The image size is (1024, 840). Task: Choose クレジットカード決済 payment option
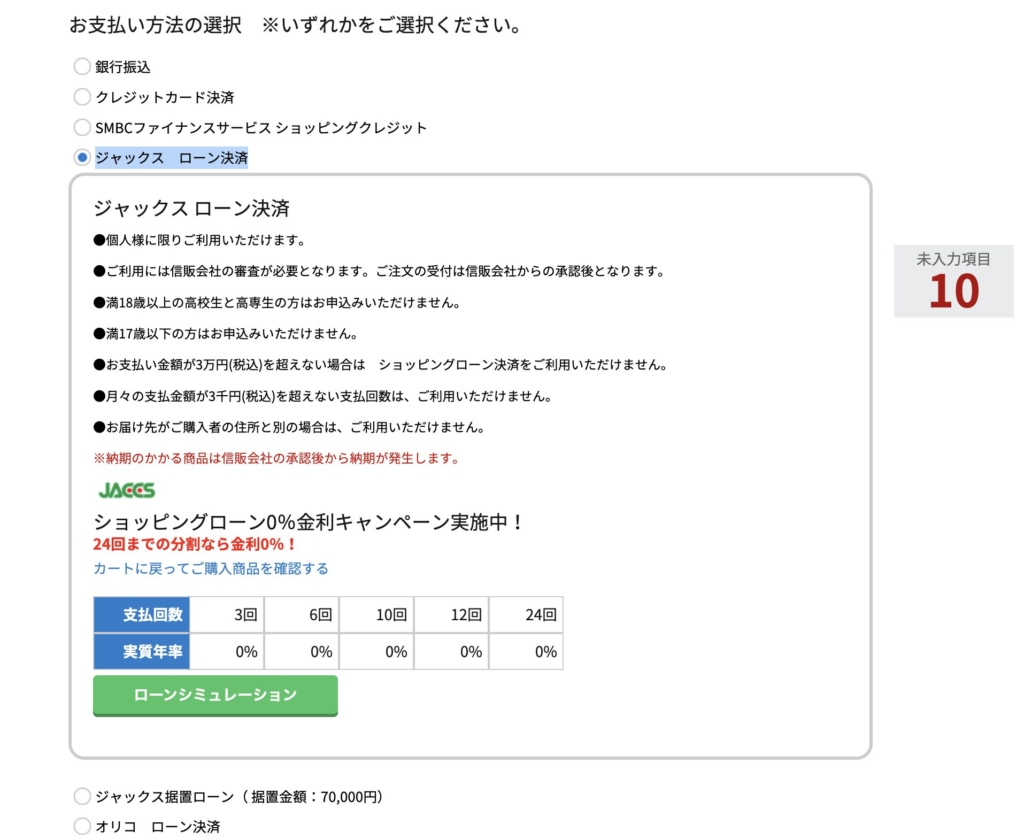click(82, 97)
